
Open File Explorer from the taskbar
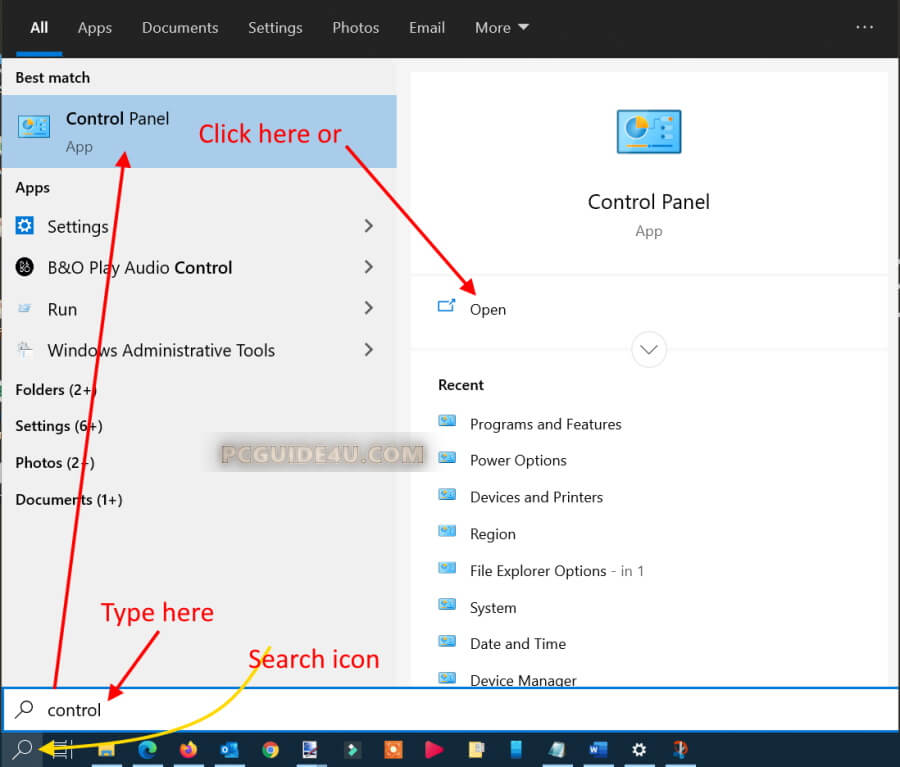tap(106, 749)
